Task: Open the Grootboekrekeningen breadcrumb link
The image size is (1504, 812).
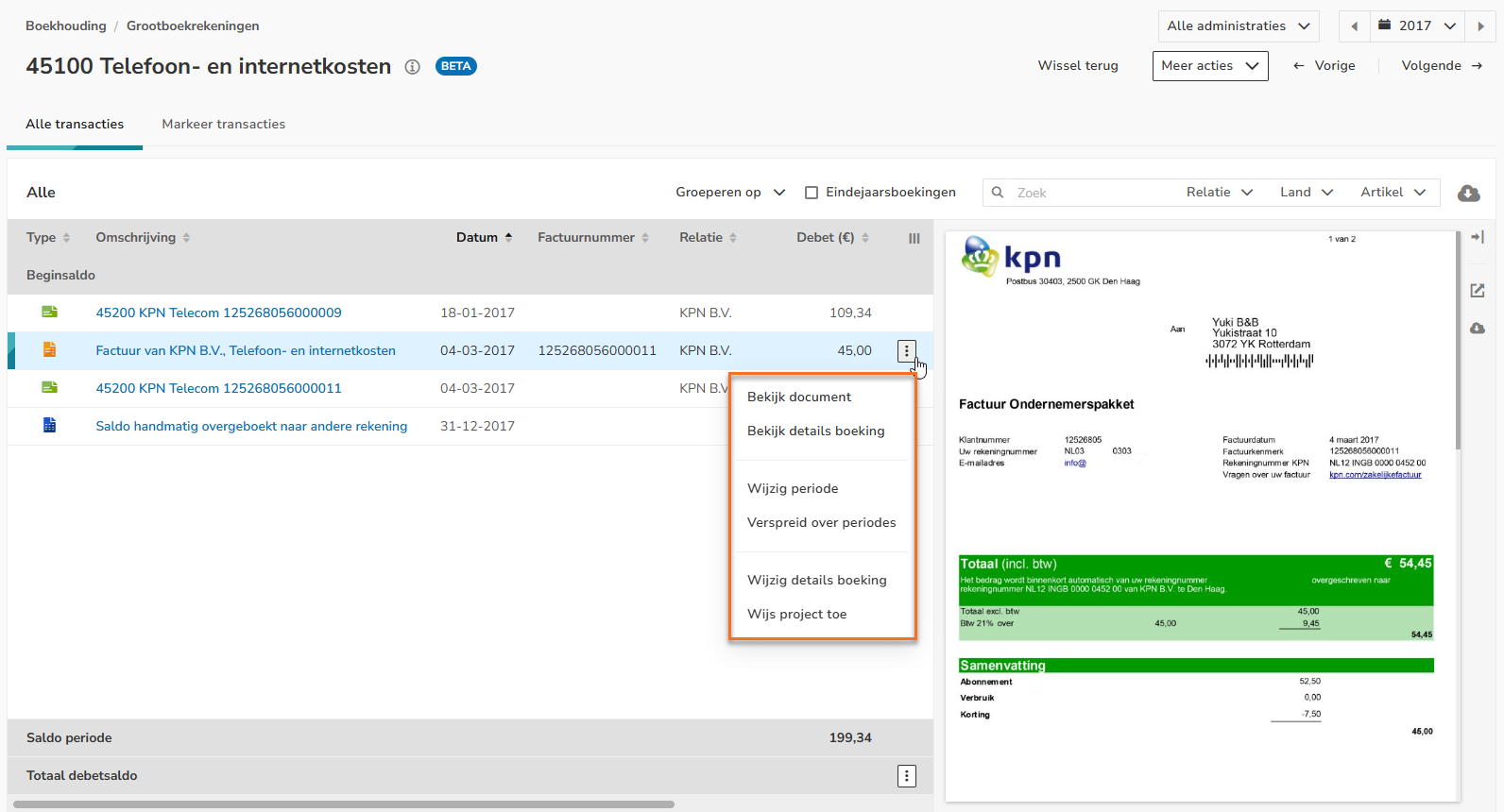Action: pos(193,26)
